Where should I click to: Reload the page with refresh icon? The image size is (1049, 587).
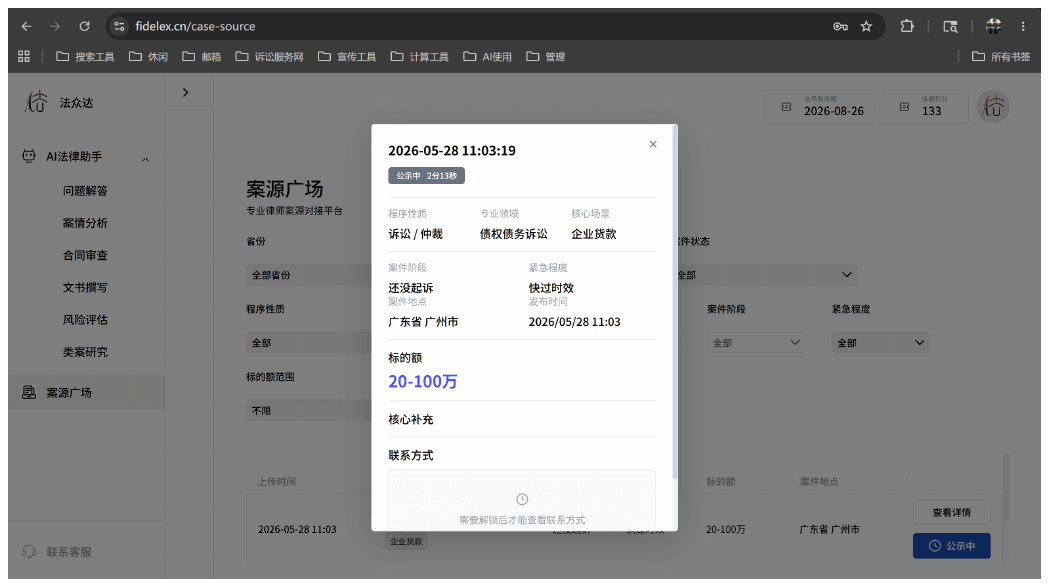[84, 26]
